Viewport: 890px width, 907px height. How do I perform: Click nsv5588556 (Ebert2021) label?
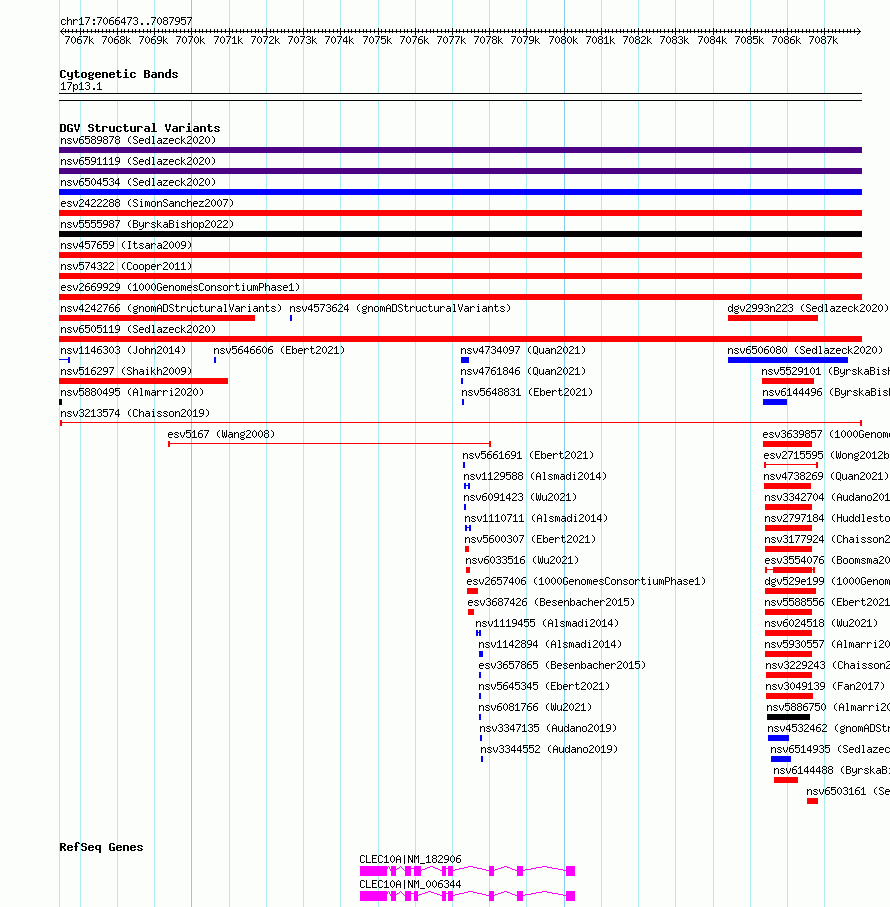click(827, 603)
